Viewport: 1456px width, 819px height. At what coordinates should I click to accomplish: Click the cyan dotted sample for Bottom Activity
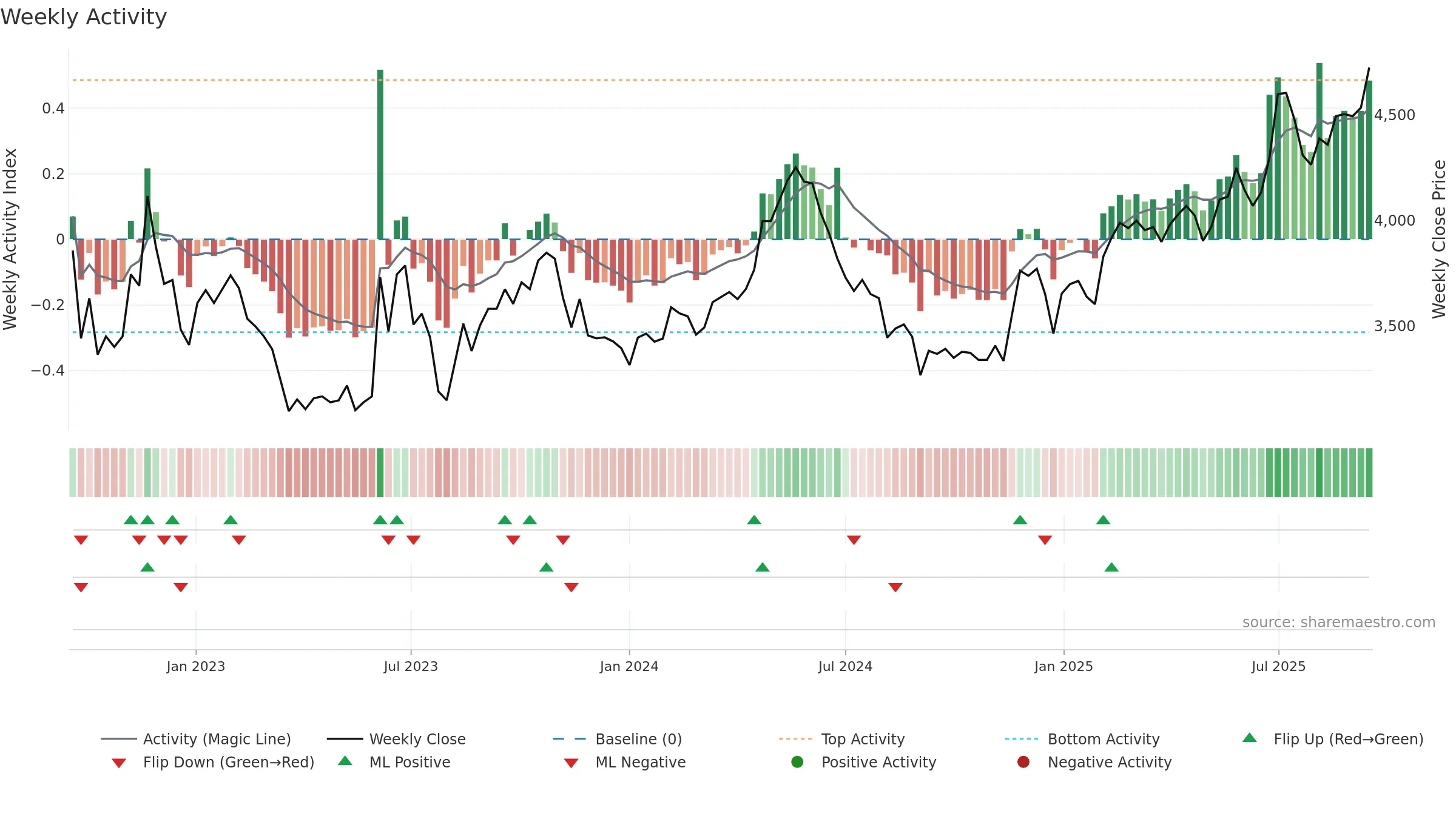1022,739
